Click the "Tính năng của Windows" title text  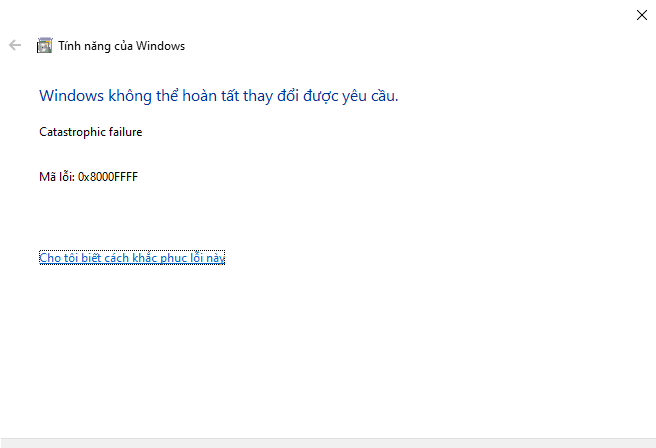(x=121, y=46)
